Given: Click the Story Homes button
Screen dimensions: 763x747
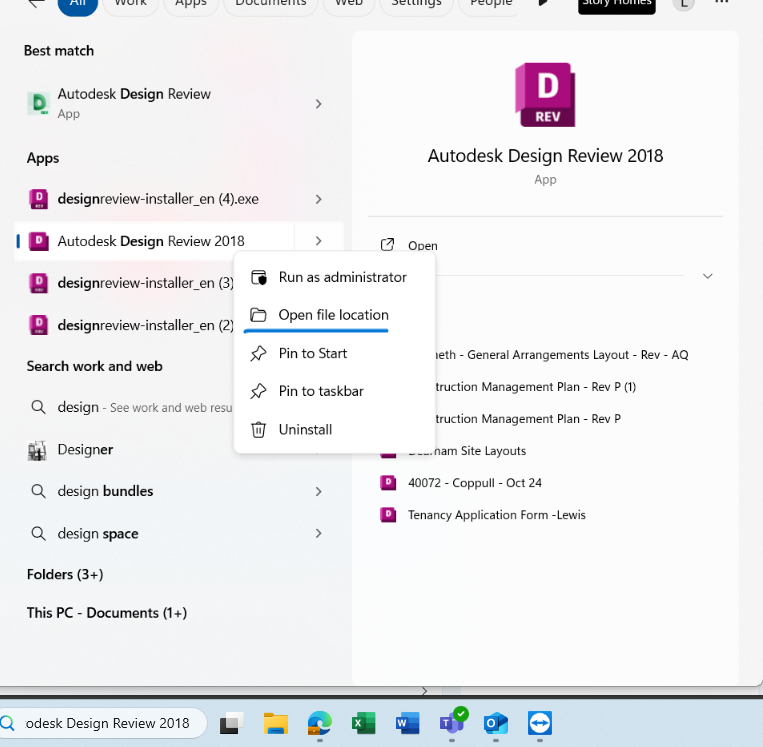Looking at the screenshot, I should point(617,4).
